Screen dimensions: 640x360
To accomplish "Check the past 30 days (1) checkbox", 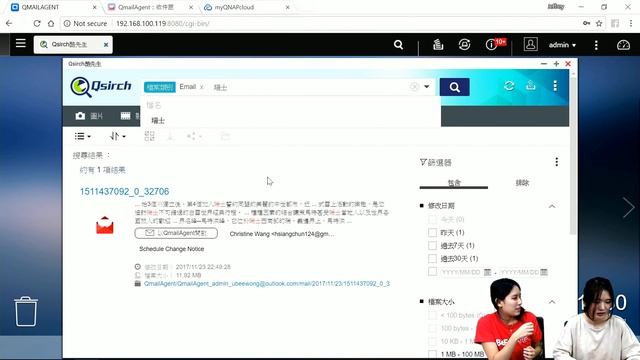I will [432, 258].
